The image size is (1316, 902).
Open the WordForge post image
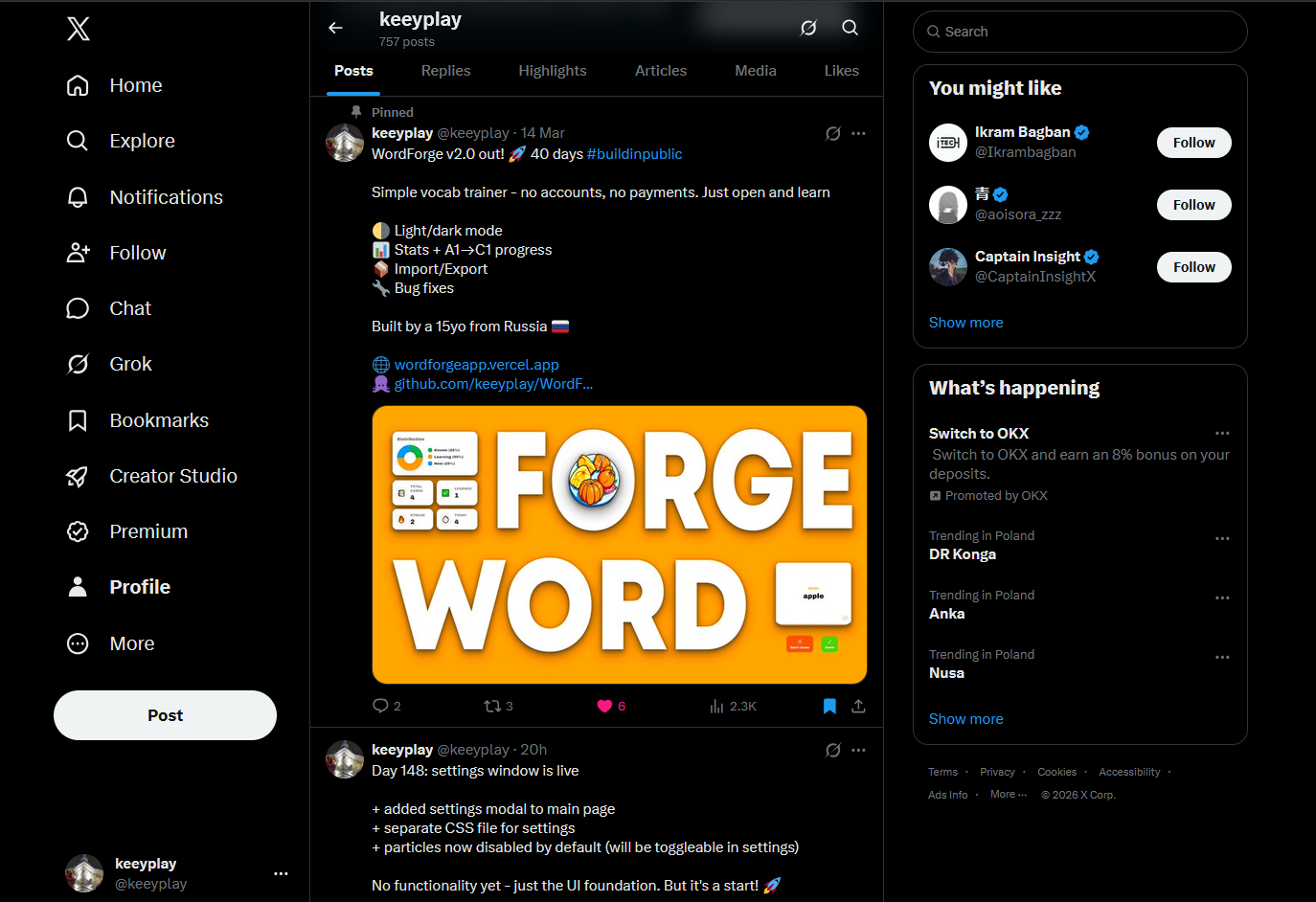tap(620, 545)
